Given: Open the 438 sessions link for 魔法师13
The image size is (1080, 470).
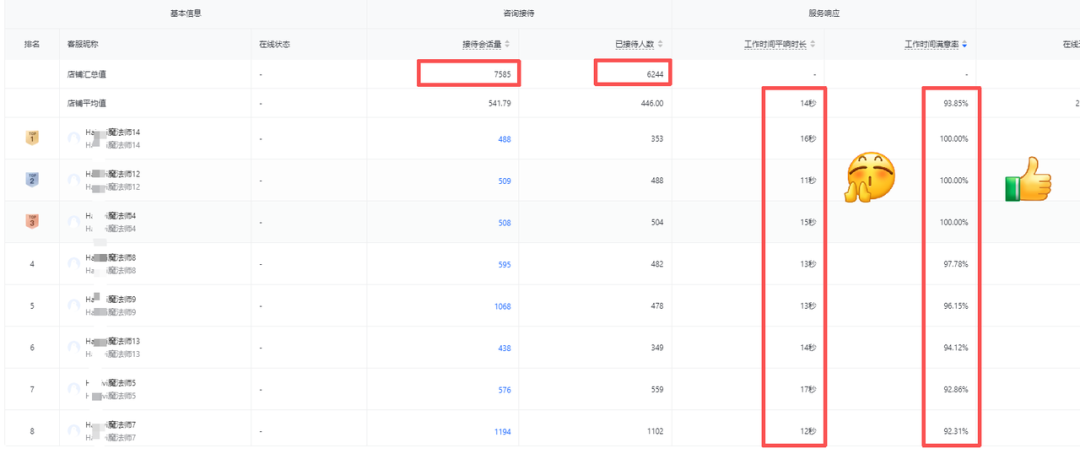Looking at the screenshot, I should tap(504, 348).
